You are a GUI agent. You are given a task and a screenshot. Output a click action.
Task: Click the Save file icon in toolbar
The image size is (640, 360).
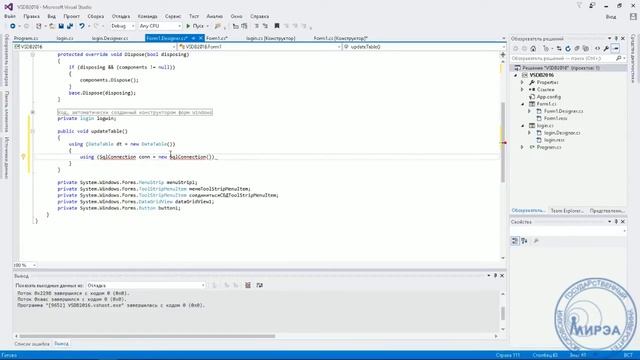61,26
